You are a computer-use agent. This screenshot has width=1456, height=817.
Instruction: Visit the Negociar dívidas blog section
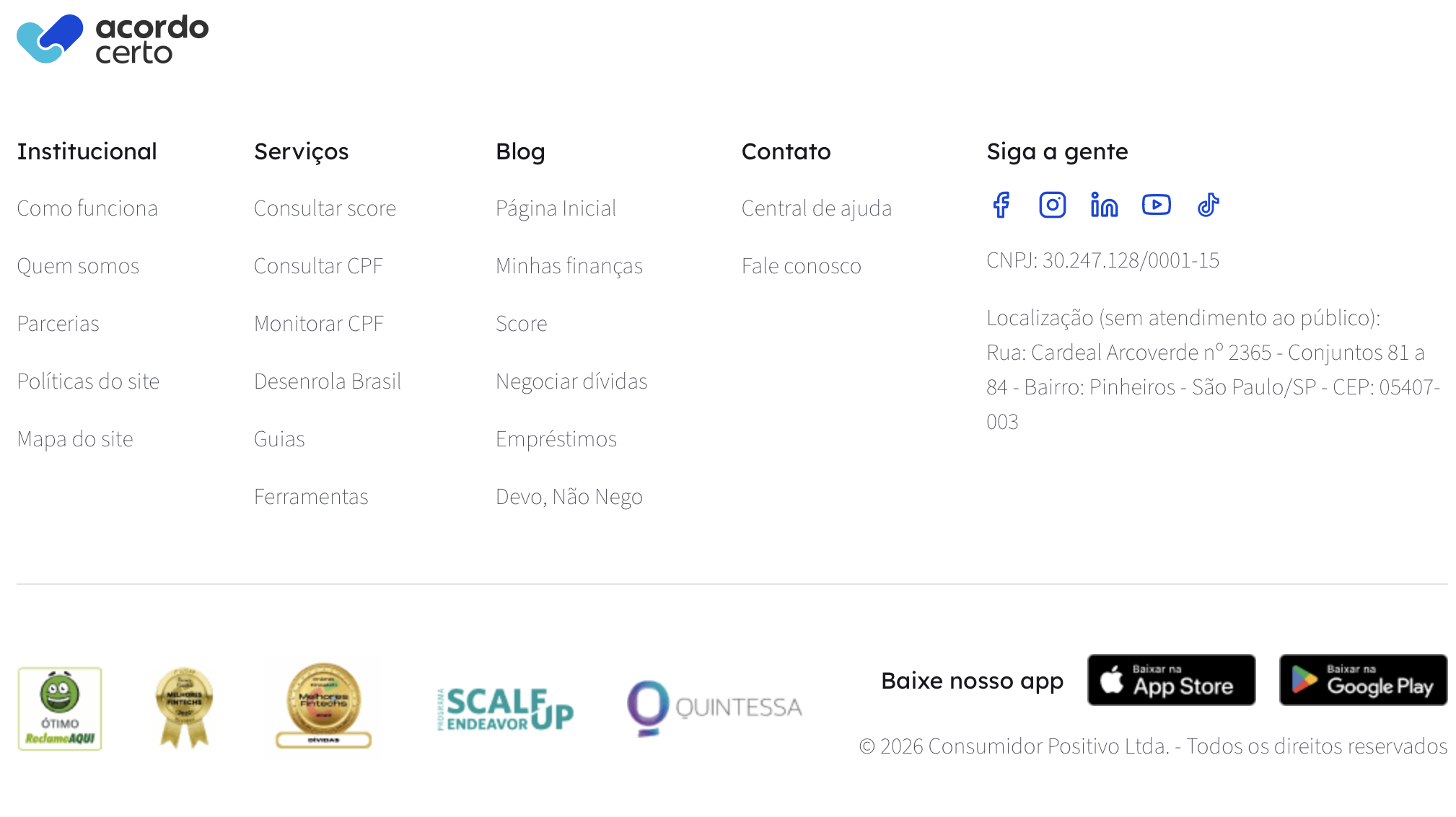571,381
